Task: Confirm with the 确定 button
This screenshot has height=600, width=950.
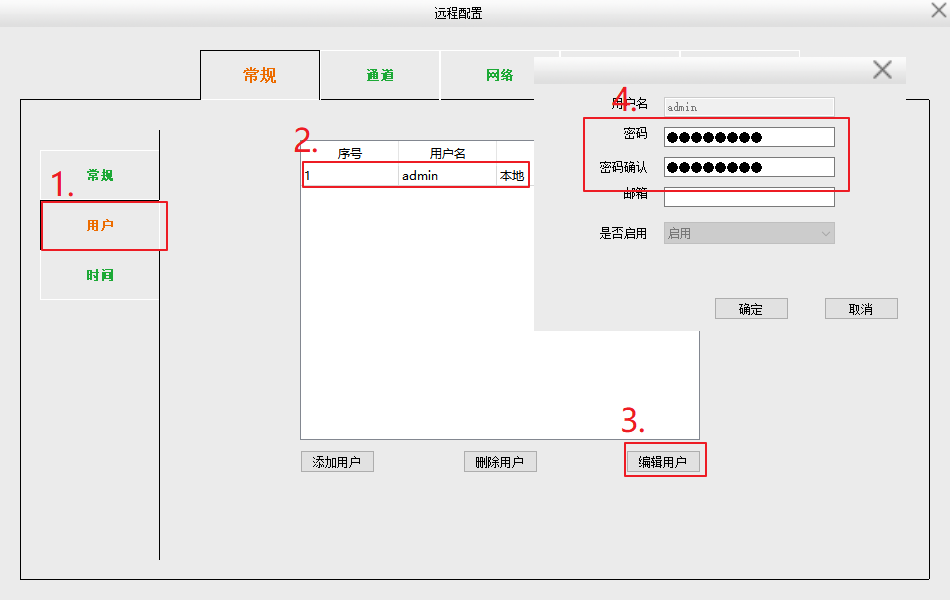Action: click(751, 308)
